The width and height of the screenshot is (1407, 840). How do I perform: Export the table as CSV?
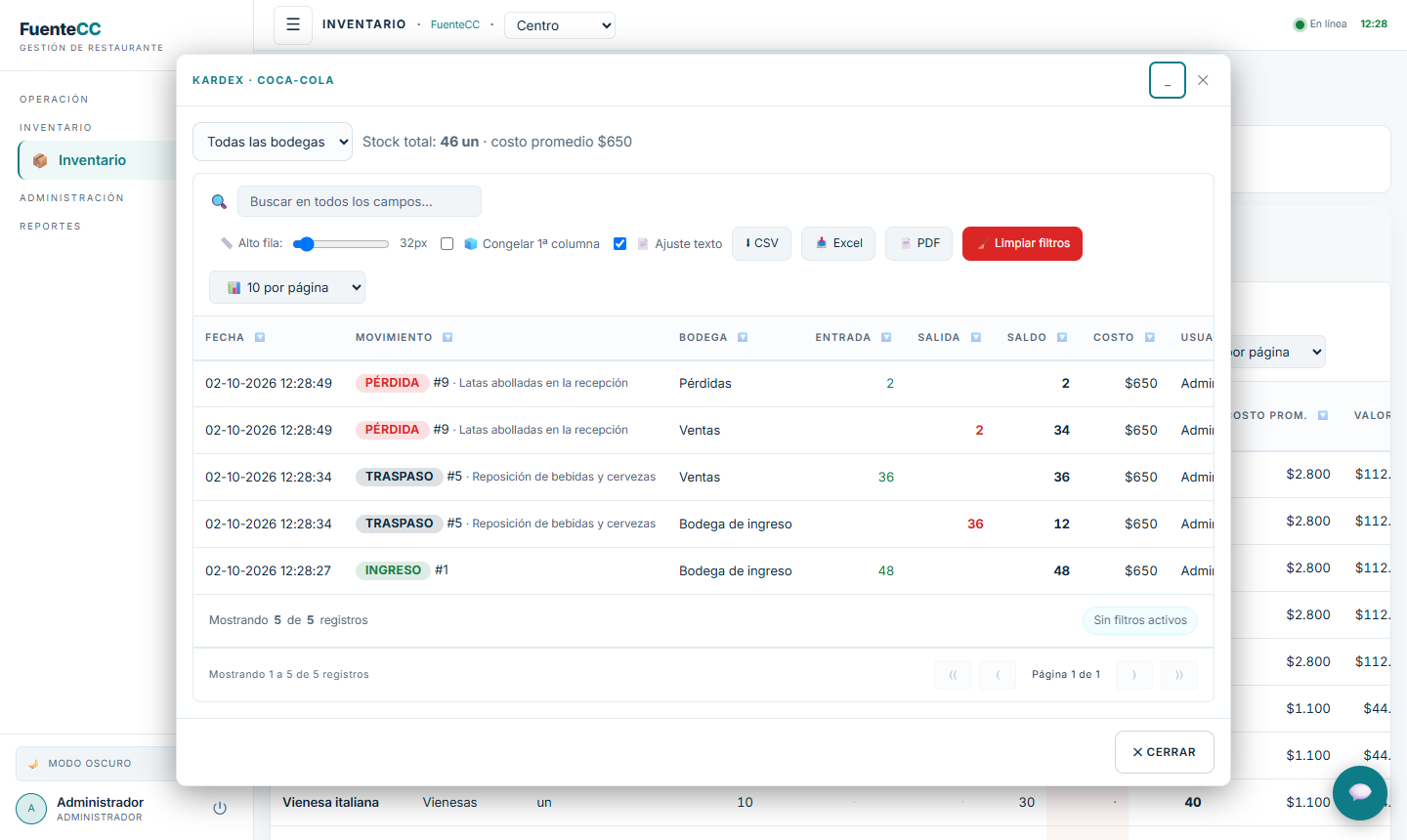[761, 243]
